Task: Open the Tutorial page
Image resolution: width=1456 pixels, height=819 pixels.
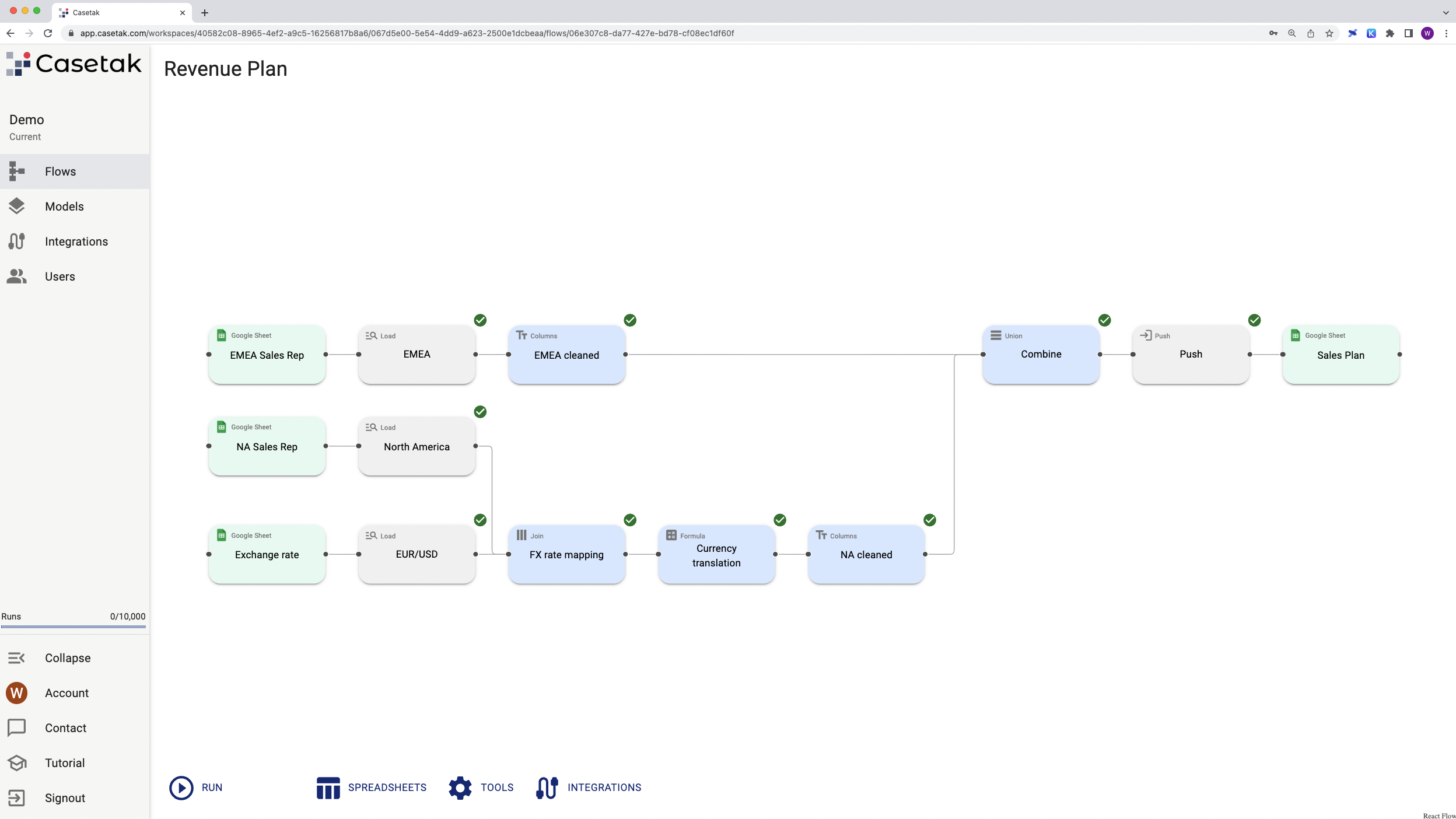Action: [64, 762]
